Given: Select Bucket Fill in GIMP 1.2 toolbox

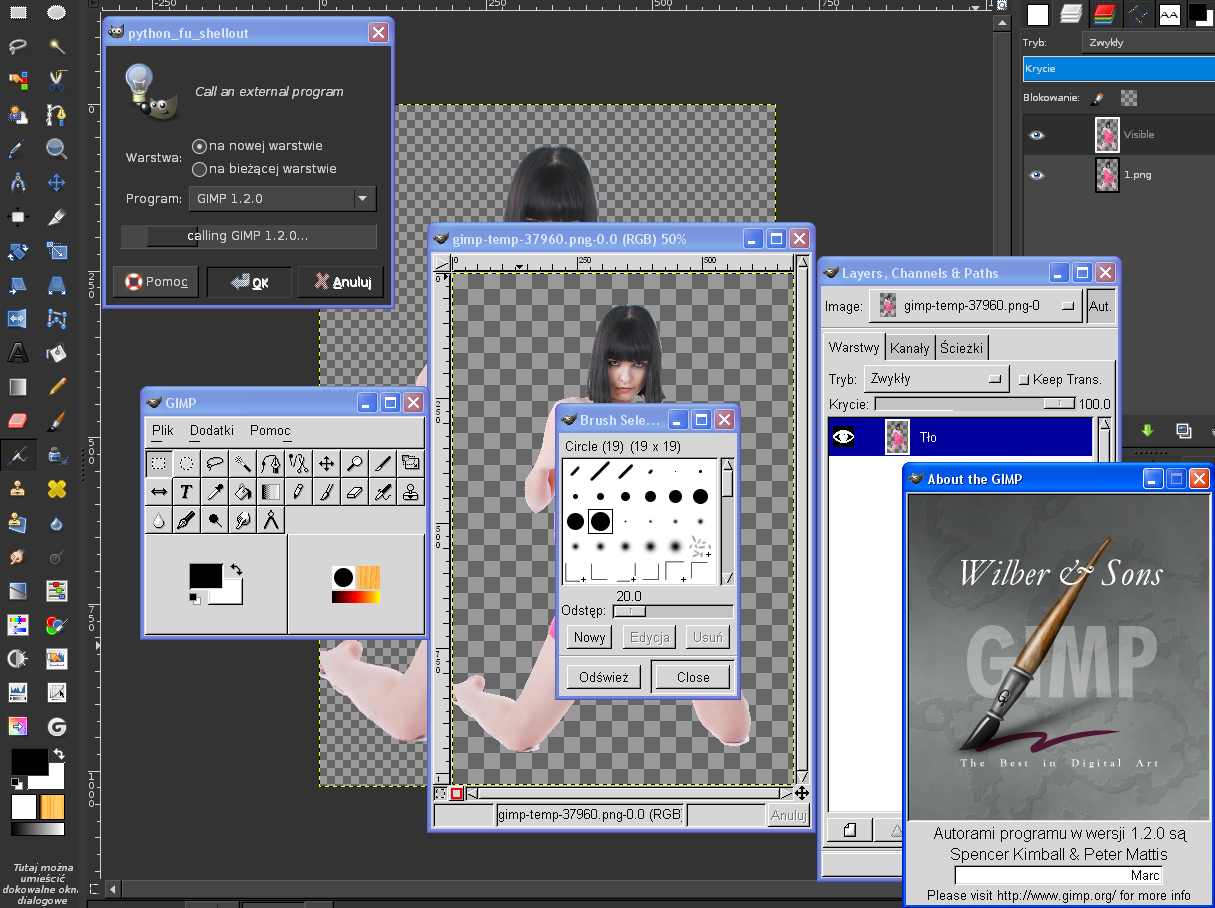Looking at the screenshot, I should [242, 492].
